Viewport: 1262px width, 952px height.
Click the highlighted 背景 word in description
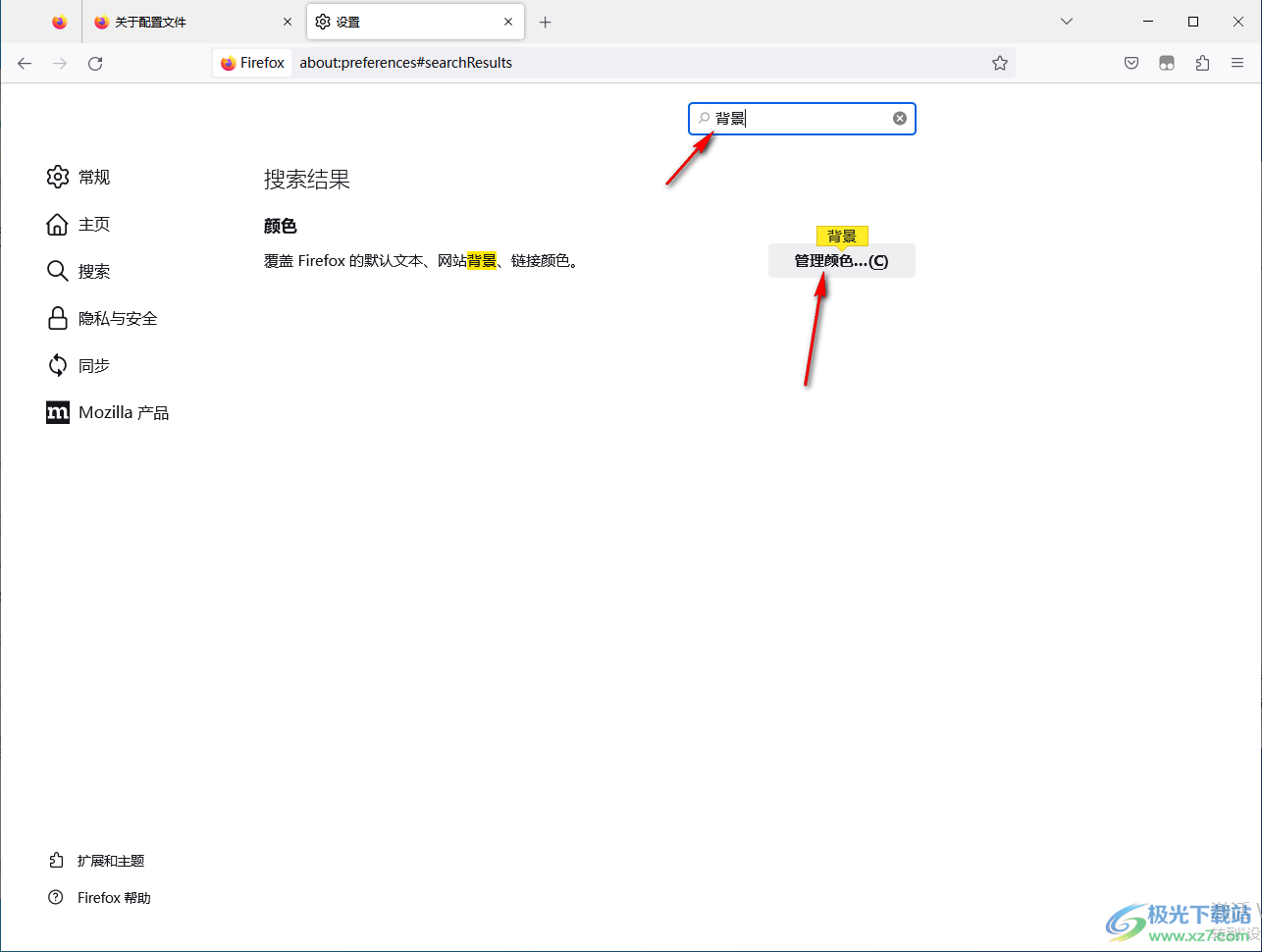(482, 261)
